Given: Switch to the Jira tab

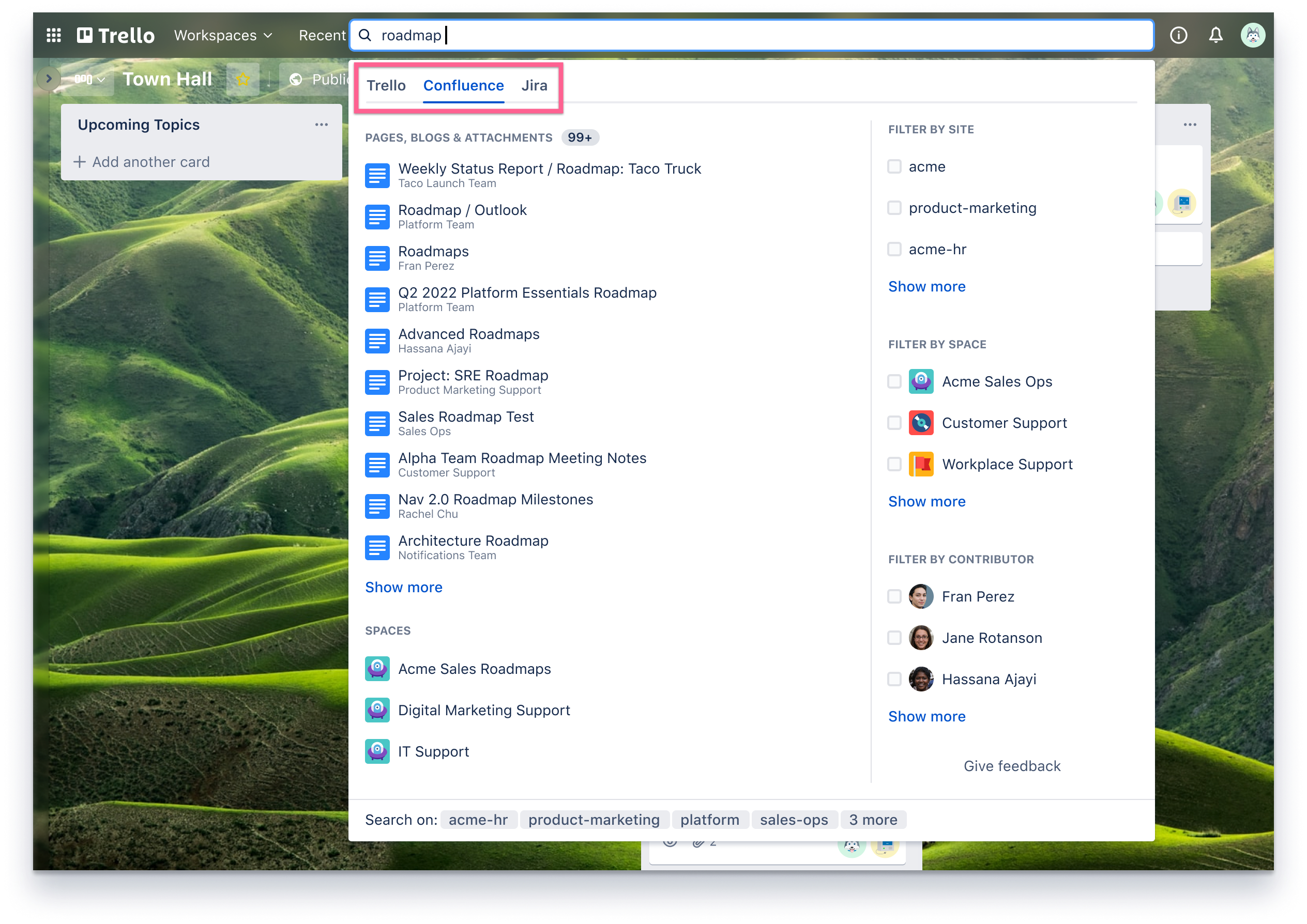Looking at the screenshot, I should [x=534, y=85].
